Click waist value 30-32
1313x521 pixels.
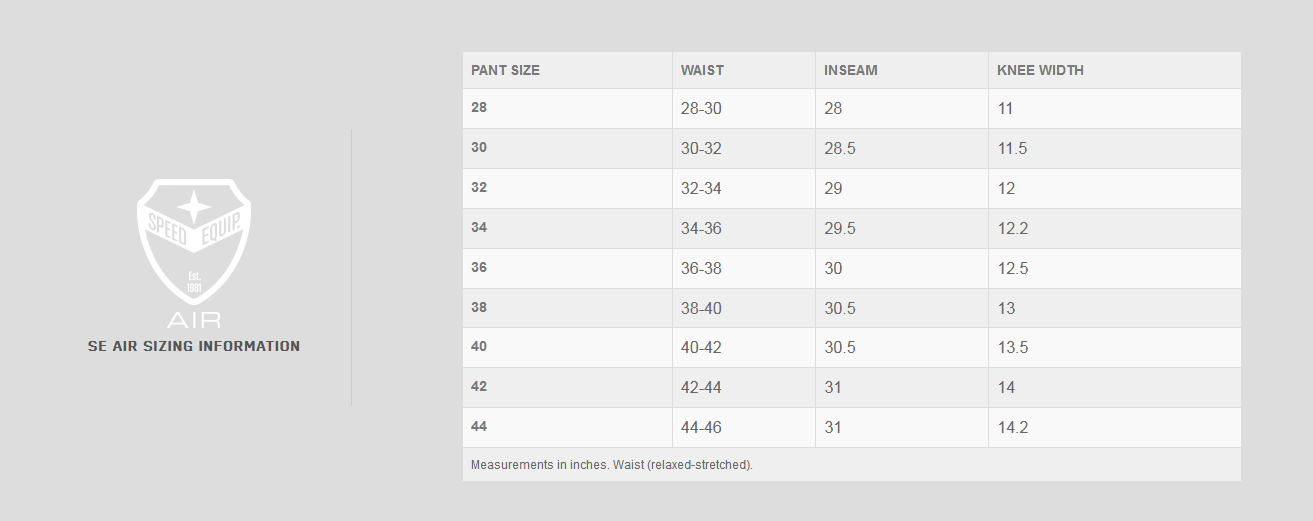701,148
